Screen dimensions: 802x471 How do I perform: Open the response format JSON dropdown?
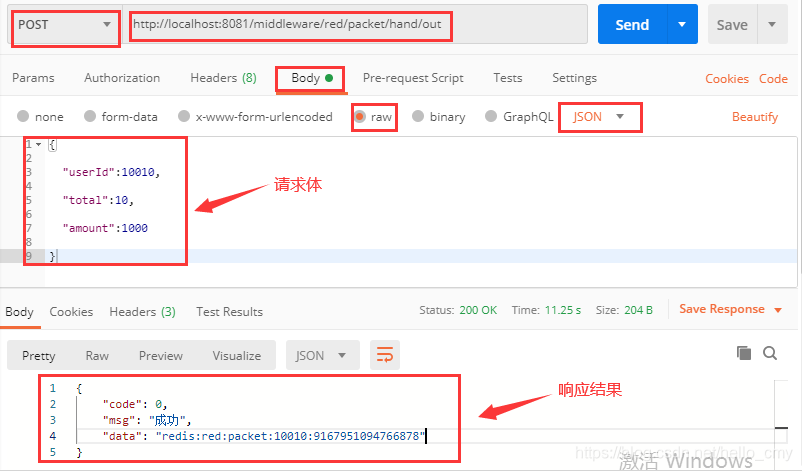(x=322, y=355)
